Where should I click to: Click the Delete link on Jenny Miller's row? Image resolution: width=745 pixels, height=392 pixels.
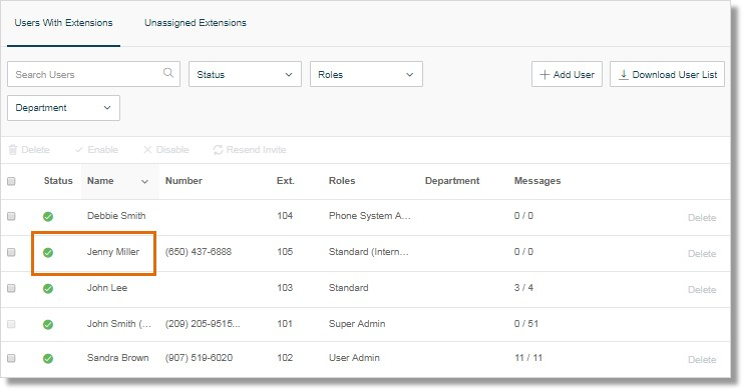(702, 254)
